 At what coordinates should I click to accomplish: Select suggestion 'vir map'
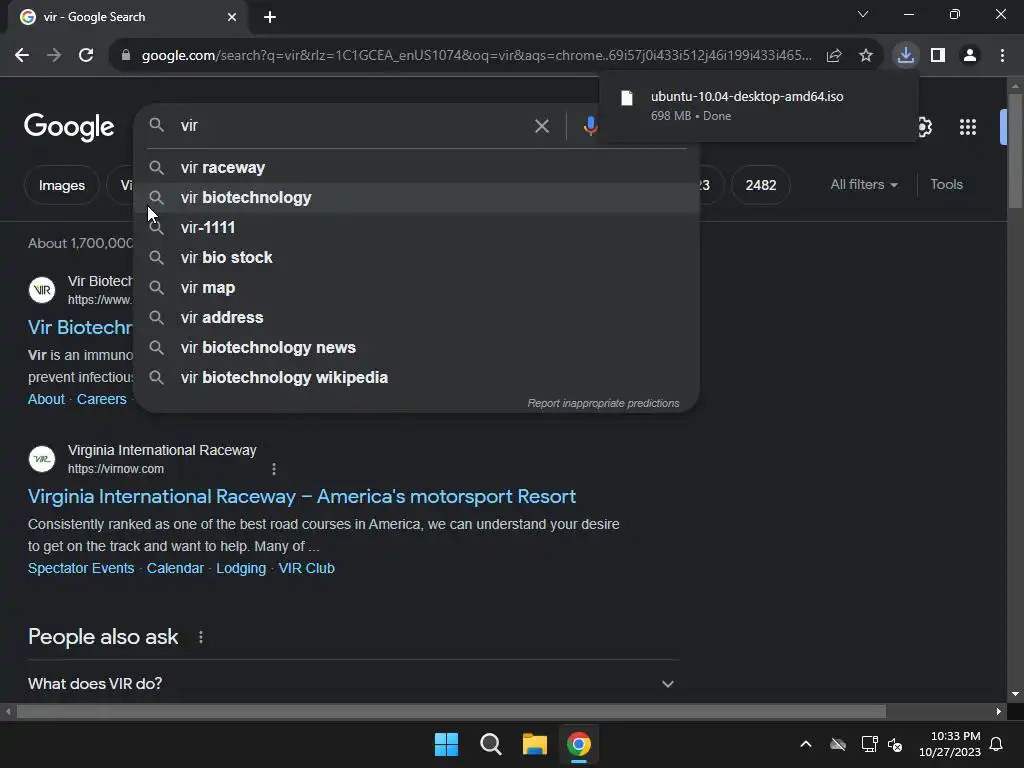[417, 288]
